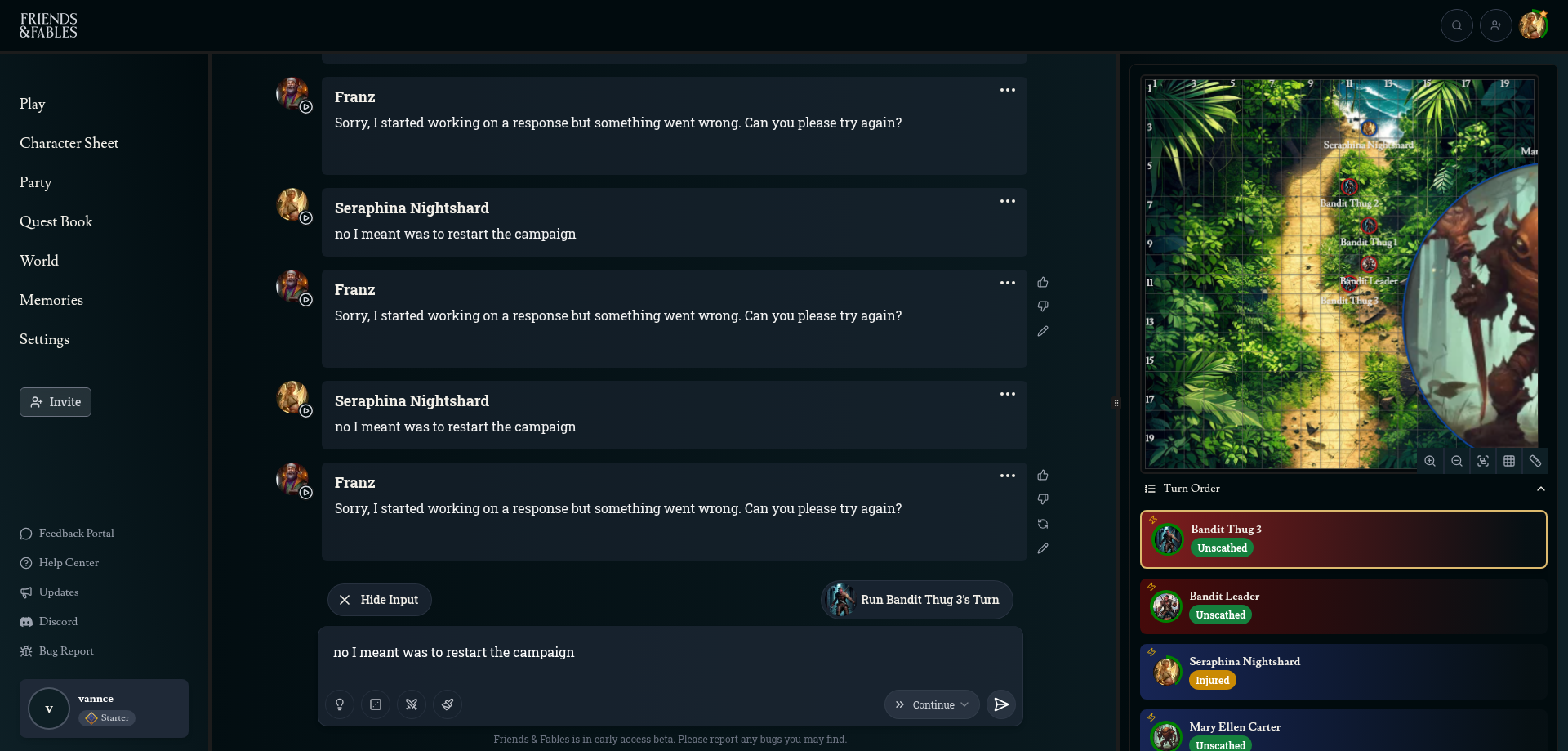Open the Character Sheet page
Image resolution: width=1568 pixels, height=751 pixels.
69,143
